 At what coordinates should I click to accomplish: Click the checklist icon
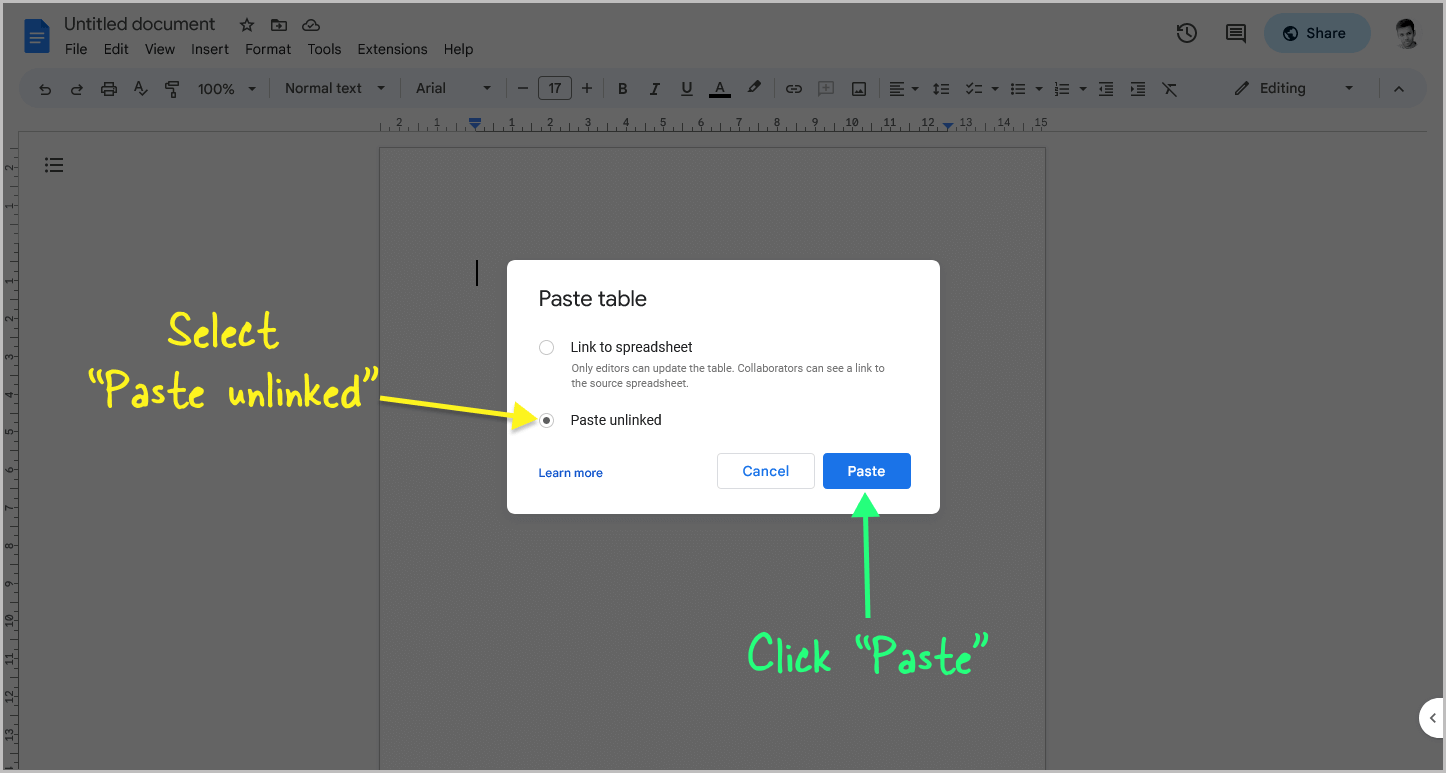click(973, 89)
